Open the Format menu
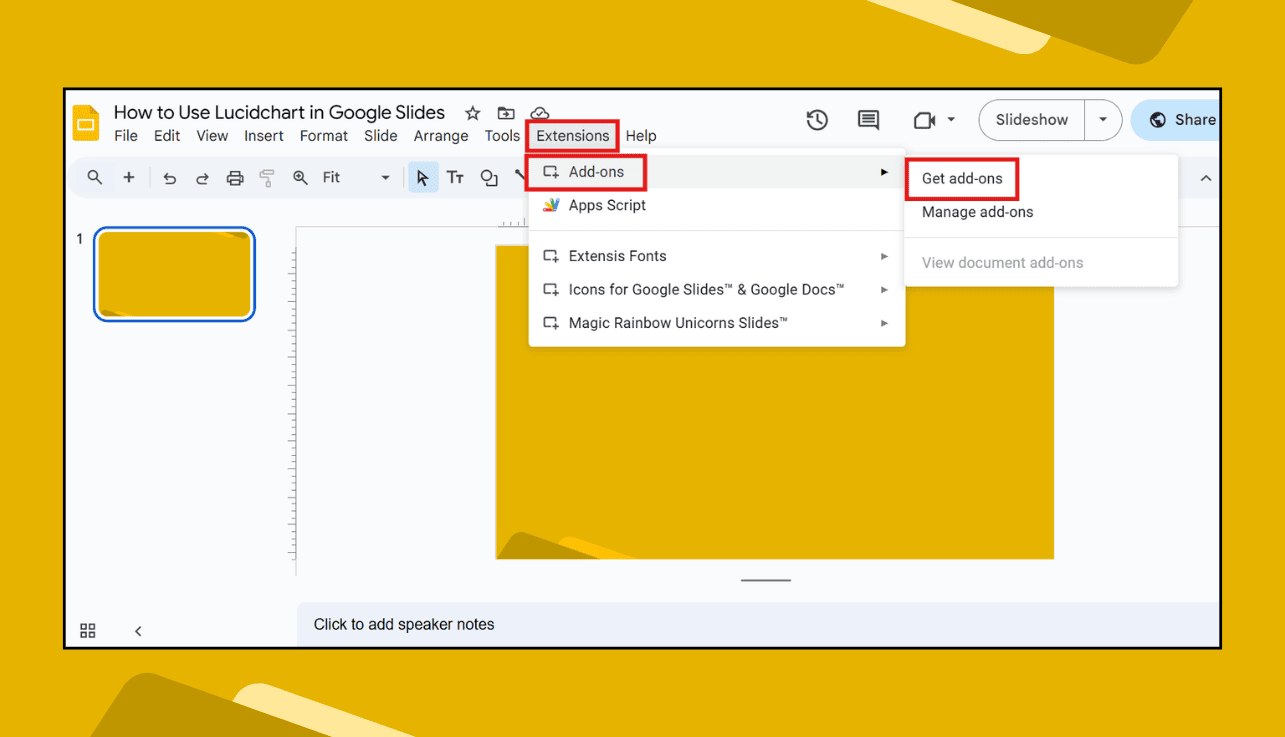The height and width of the screenshot is (737, 1285). [x=324, y=136]
